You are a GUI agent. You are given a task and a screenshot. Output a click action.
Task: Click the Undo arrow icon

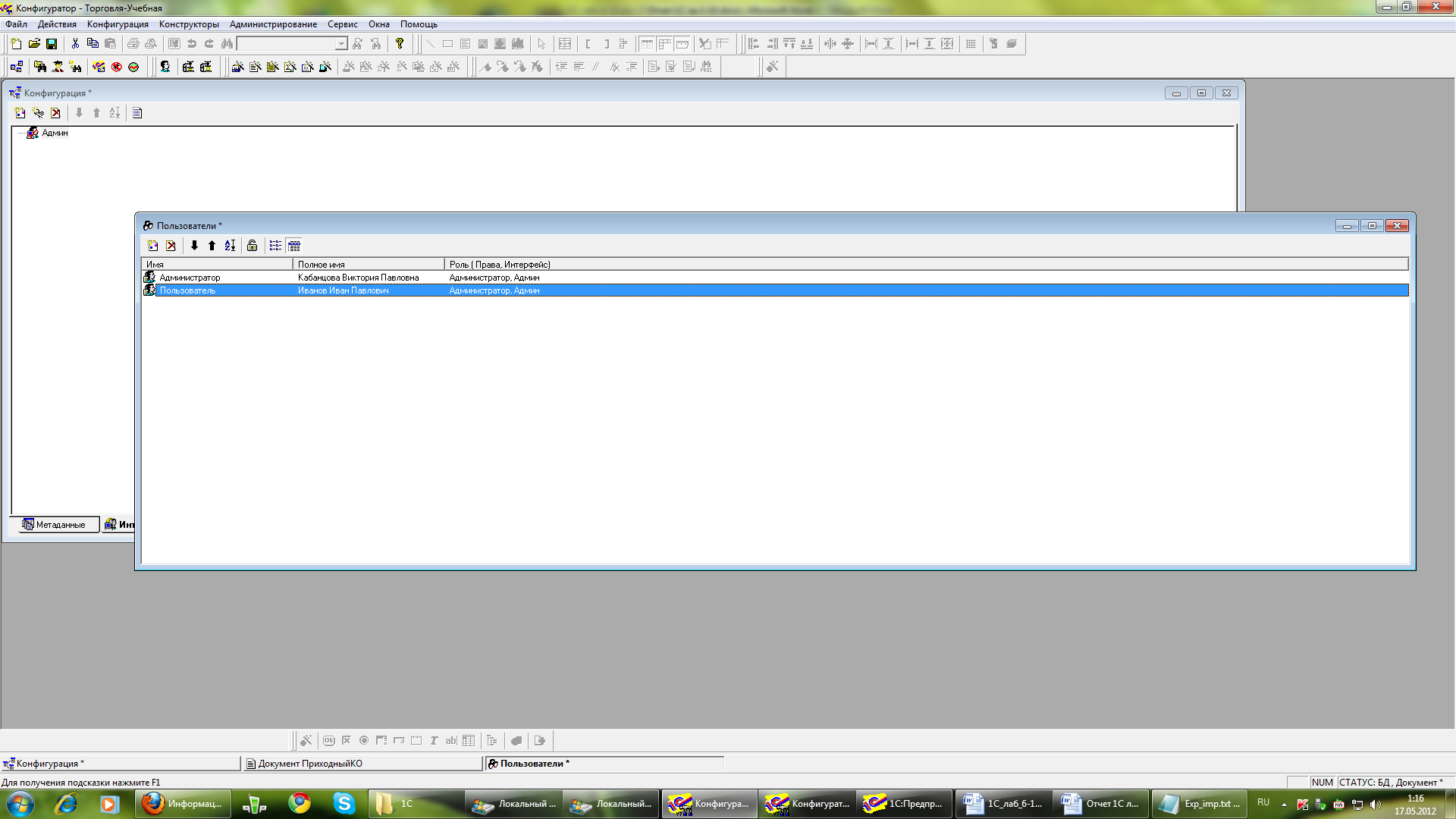192,44
